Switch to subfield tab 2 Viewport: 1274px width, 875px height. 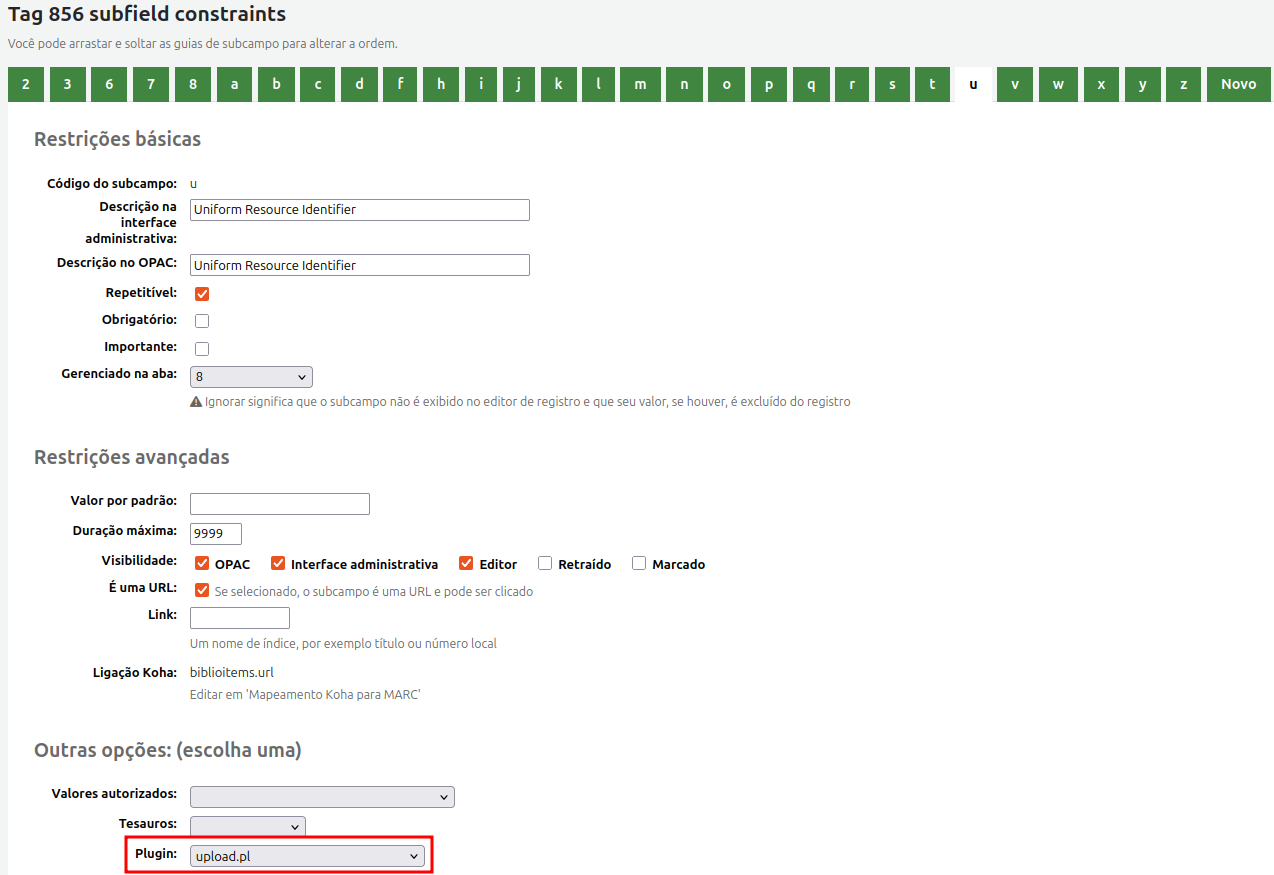point(26,85)
